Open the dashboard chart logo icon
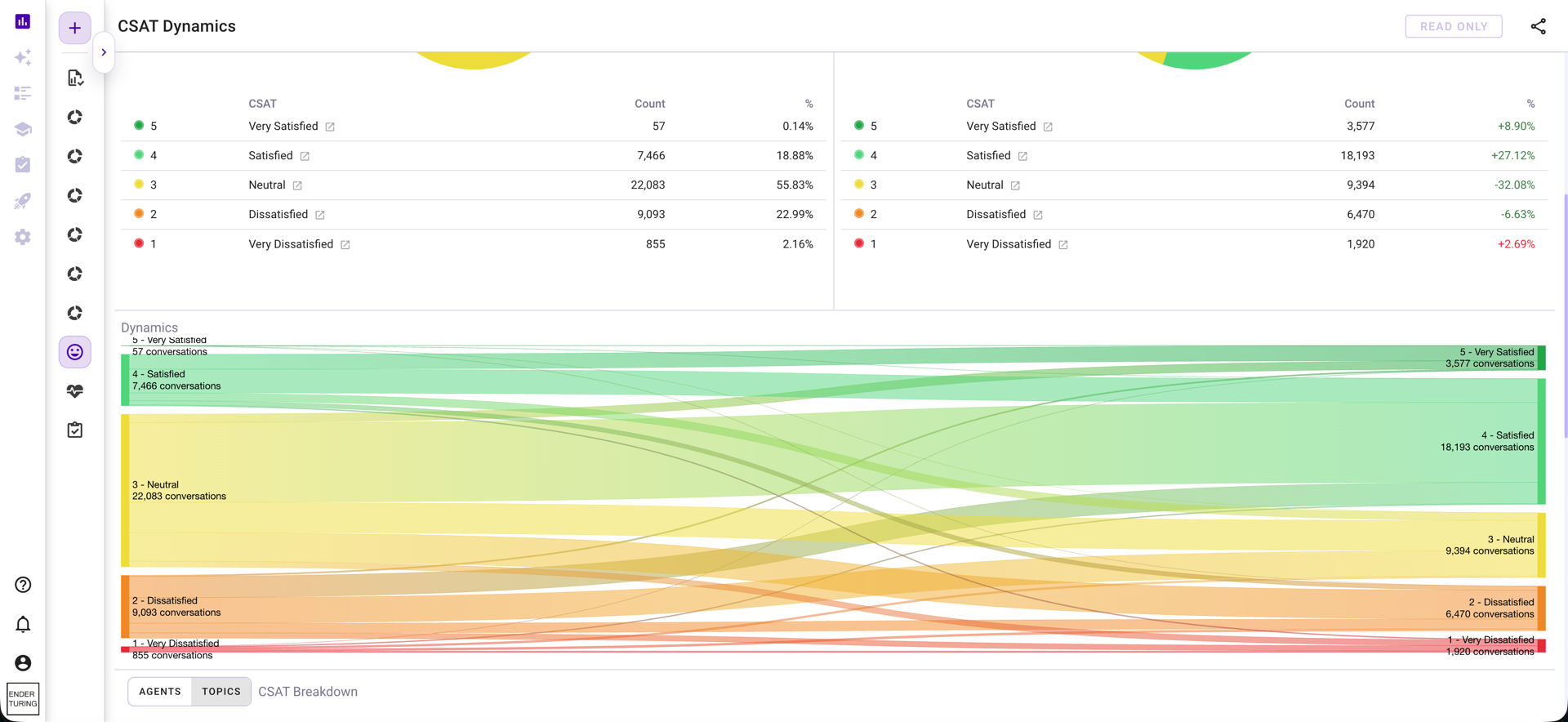 [23, 21]
